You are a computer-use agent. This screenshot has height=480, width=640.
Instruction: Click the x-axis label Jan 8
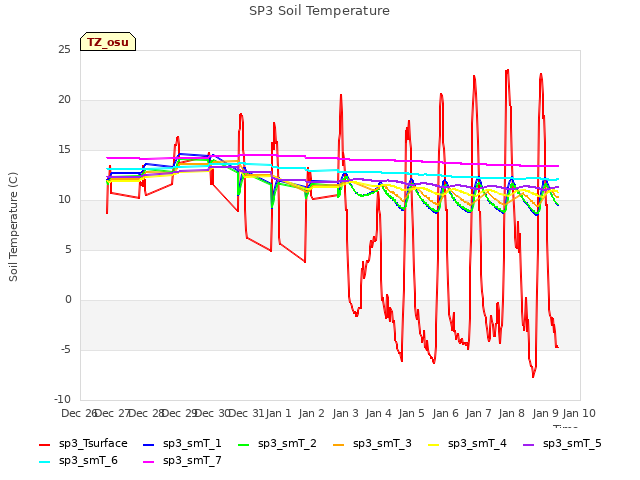(511, 413)
